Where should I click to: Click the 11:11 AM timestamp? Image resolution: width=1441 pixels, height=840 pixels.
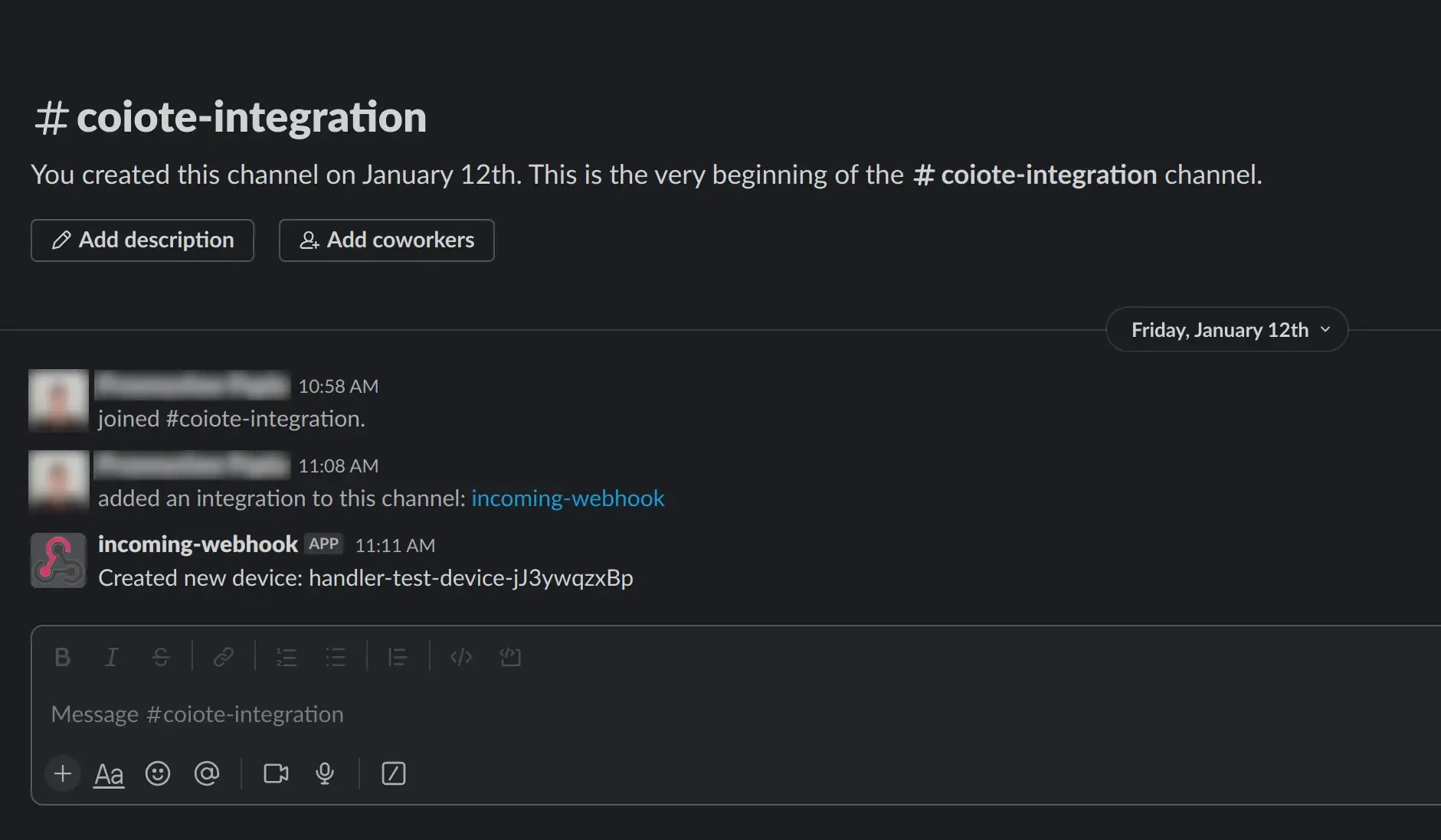(395, 546)
